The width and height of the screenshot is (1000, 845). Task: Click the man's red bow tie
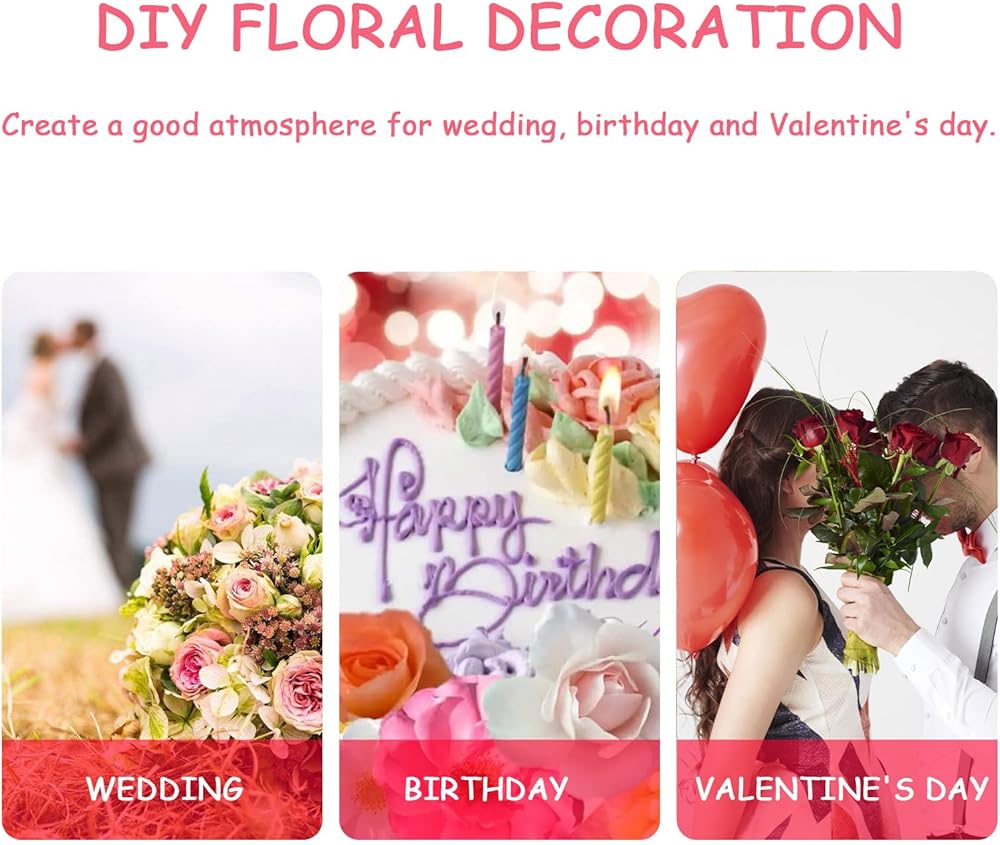coord(972,542)
